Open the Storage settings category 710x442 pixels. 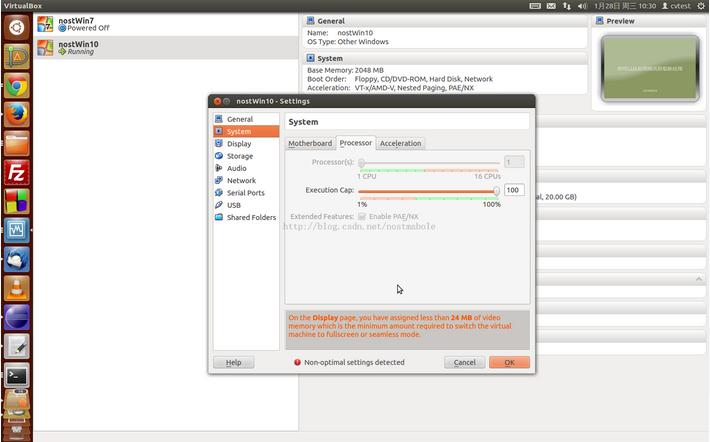(246, 156)
